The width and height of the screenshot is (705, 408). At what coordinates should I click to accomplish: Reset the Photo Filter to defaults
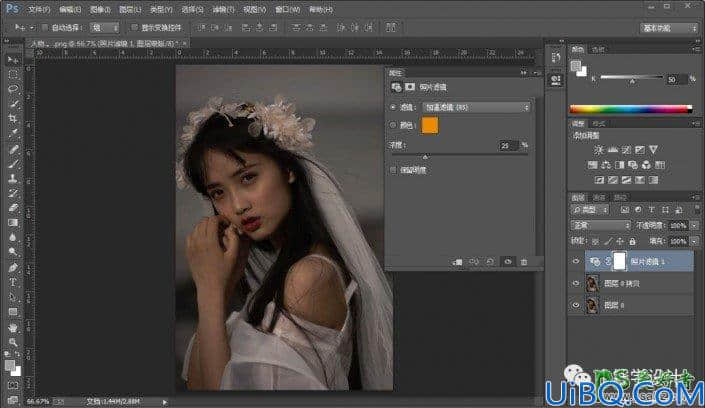pyautogui.click(x=491, y=262)
